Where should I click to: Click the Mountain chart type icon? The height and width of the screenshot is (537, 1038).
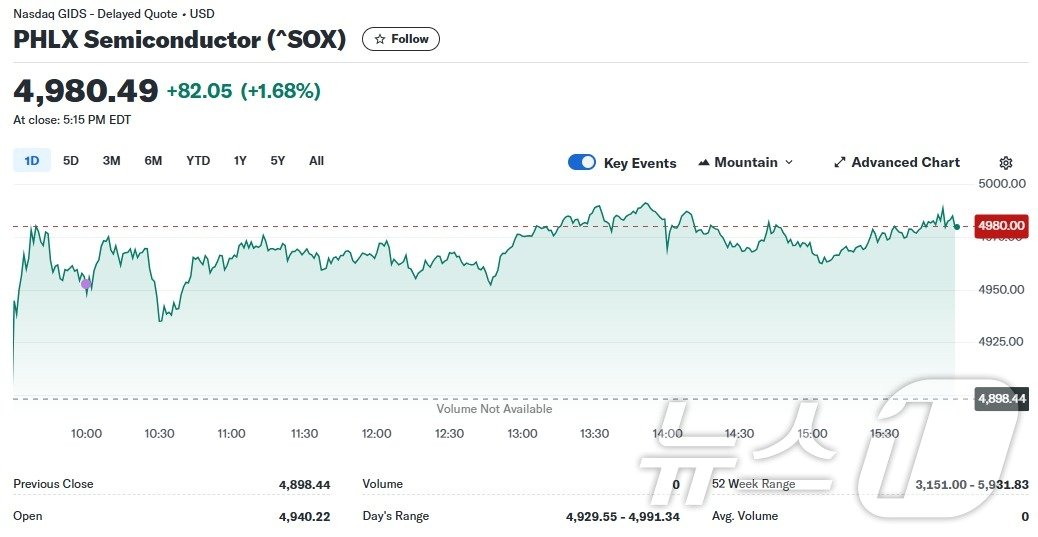pyautogui.click(x=704, y=162)
